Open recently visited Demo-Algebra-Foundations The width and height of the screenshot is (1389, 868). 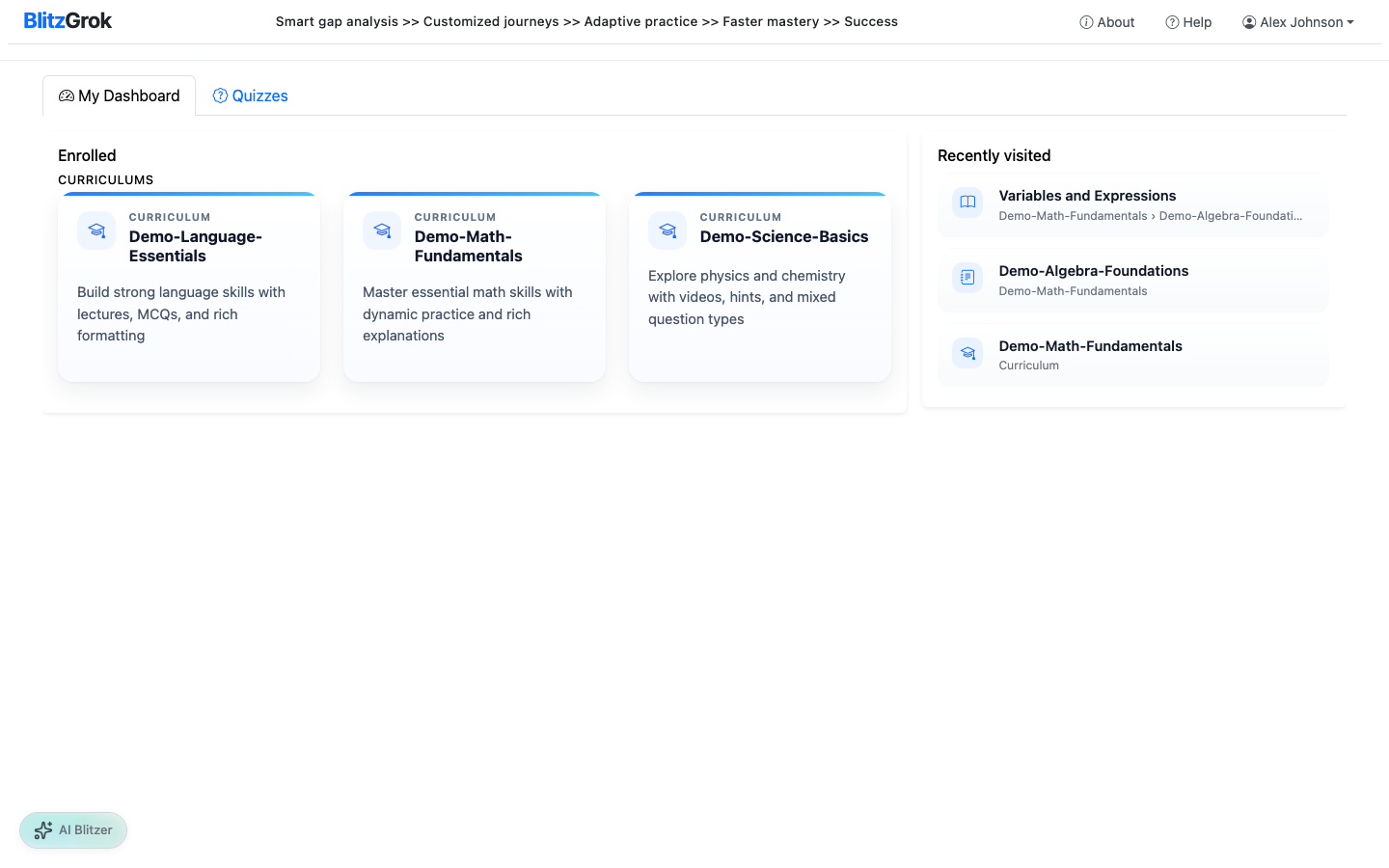point(1133,281)
